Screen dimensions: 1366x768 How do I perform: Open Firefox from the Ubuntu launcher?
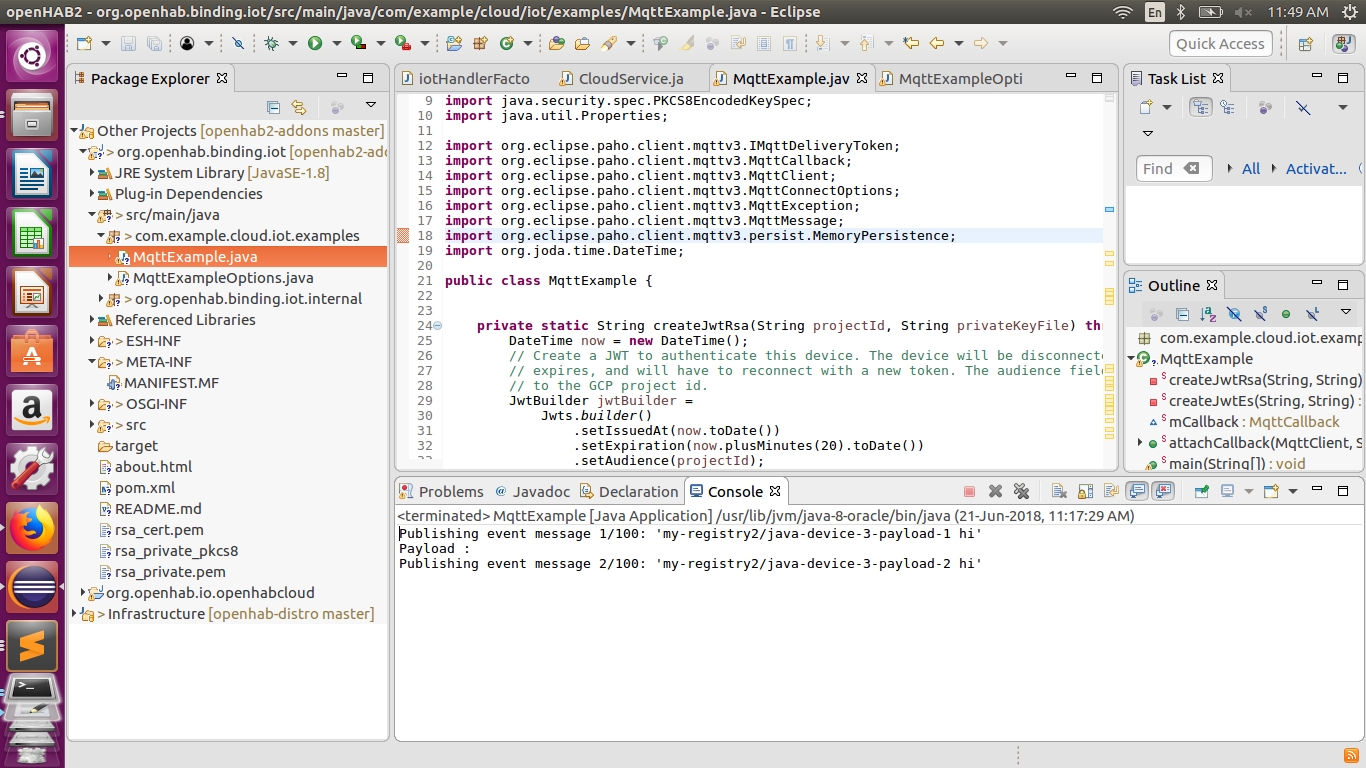(x=32, y=528)
